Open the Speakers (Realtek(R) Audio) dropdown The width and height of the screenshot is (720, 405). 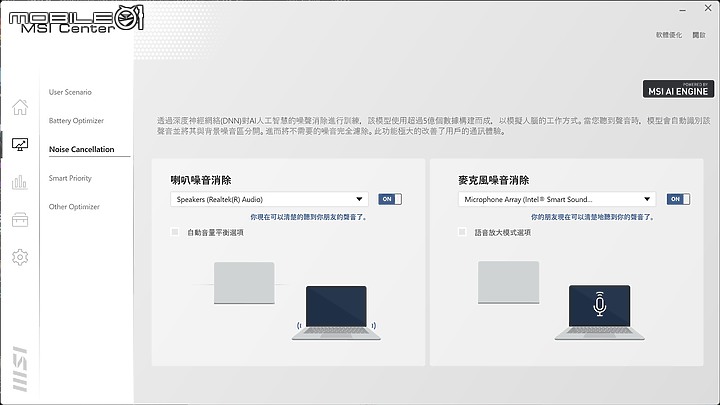(269, 199)
